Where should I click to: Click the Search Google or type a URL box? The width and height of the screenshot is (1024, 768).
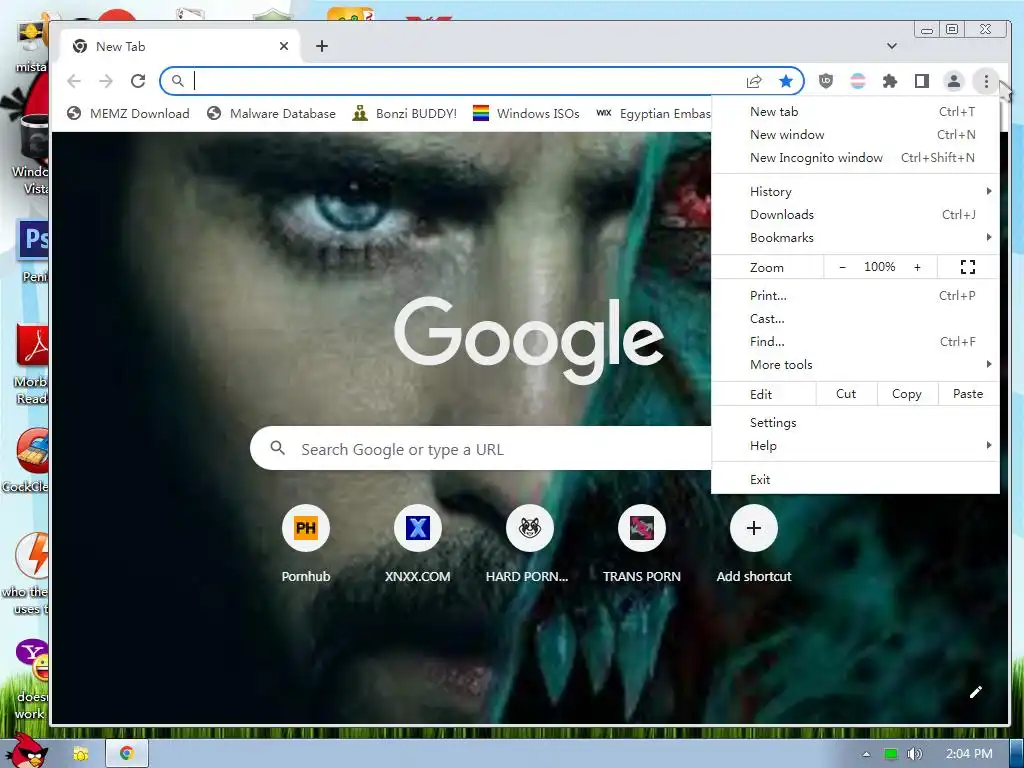point(481,449)
